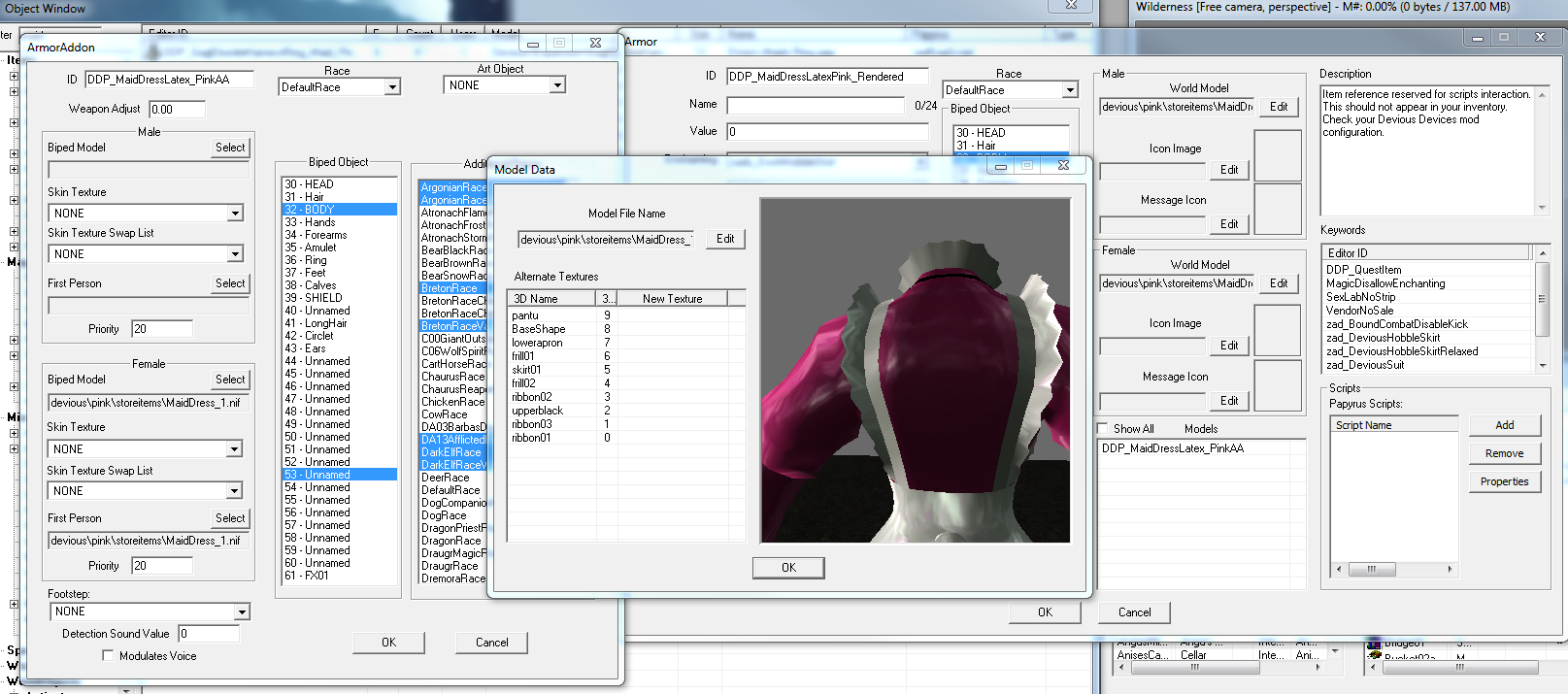
Task: Open the Race dropdown in ArmorAddon window
Action: (392, 87)
